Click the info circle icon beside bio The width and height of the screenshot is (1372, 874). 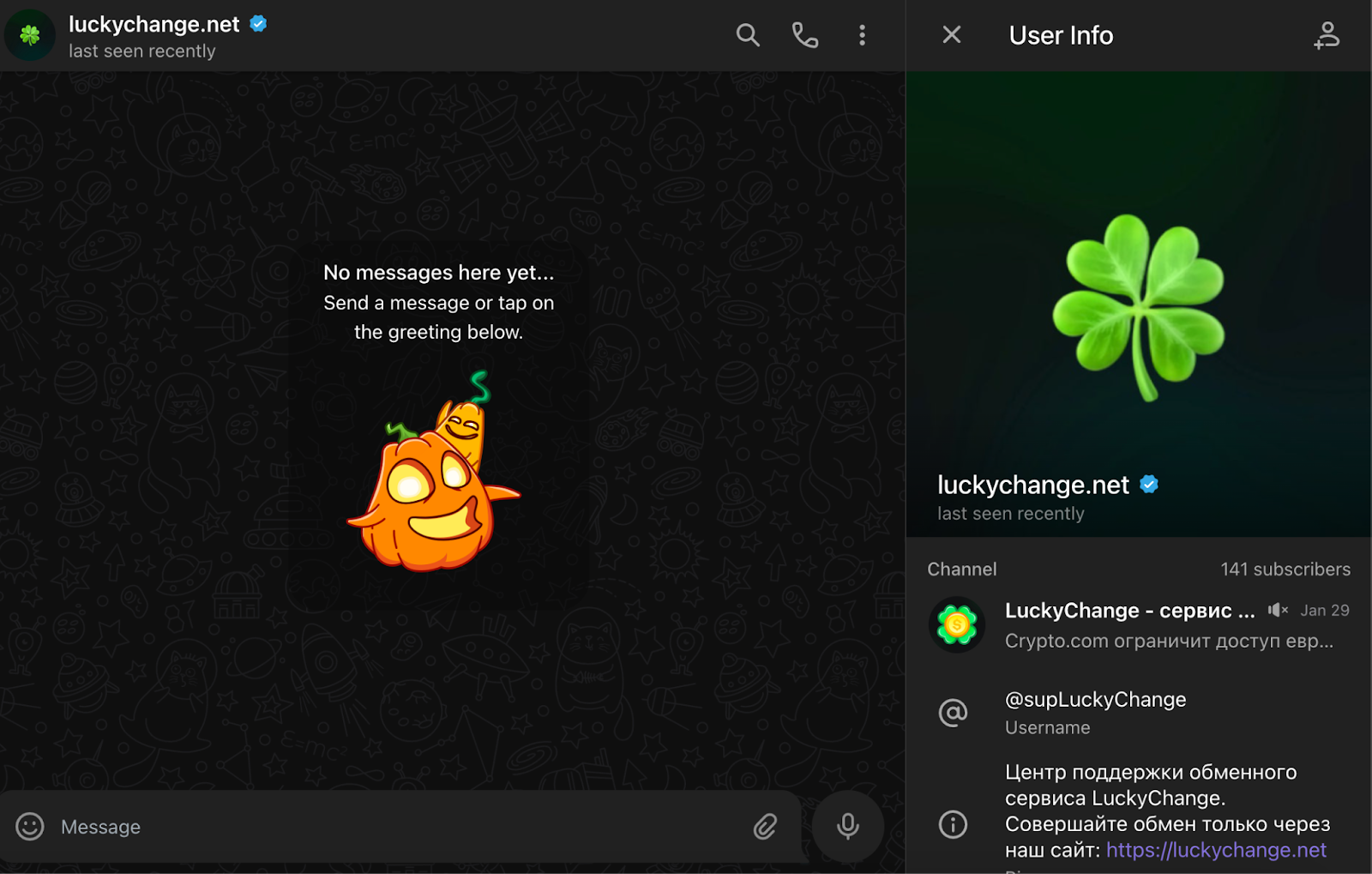[x=953, y=824]
